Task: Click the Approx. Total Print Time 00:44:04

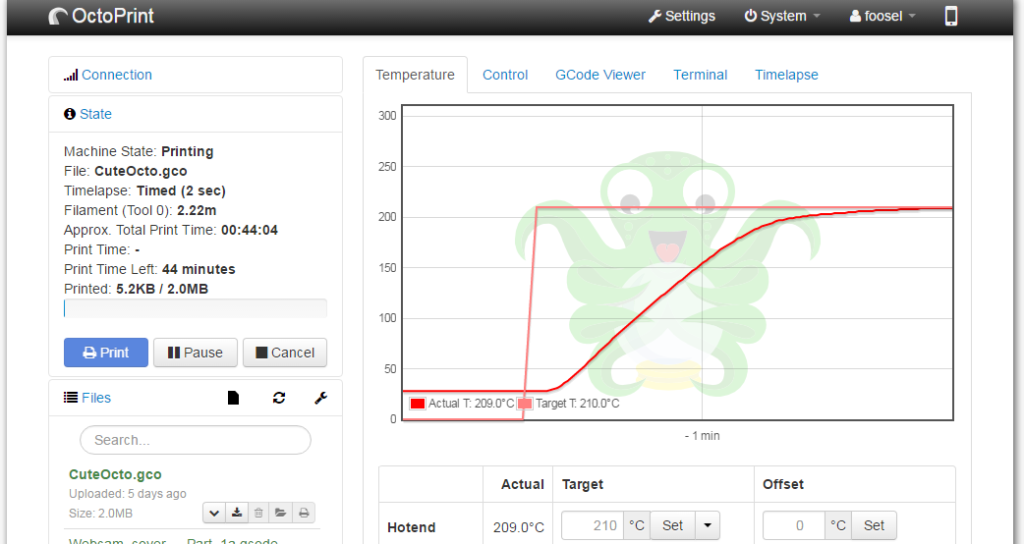Action: tap(170, 230)
